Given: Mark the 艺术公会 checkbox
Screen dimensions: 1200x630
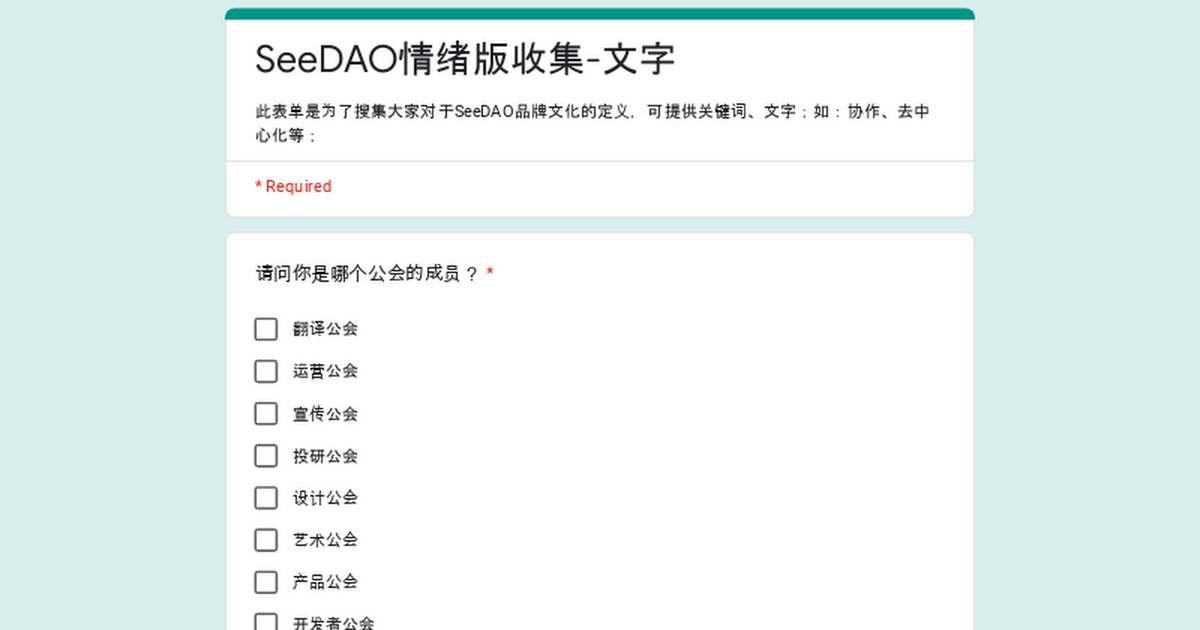Looking at the screenshot, I should pos(266,540).
